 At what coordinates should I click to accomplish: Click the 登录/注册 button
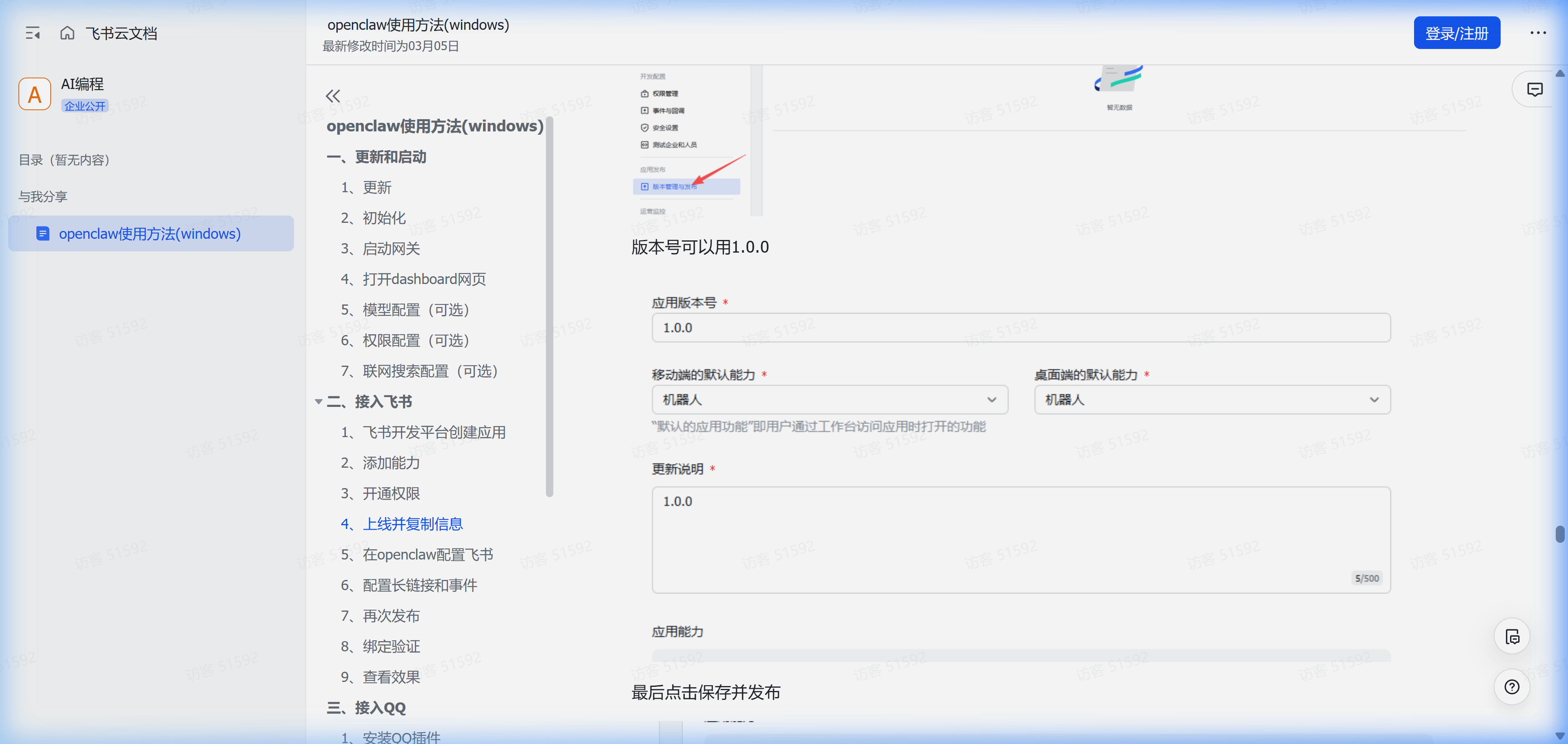tap(1457, 33)
